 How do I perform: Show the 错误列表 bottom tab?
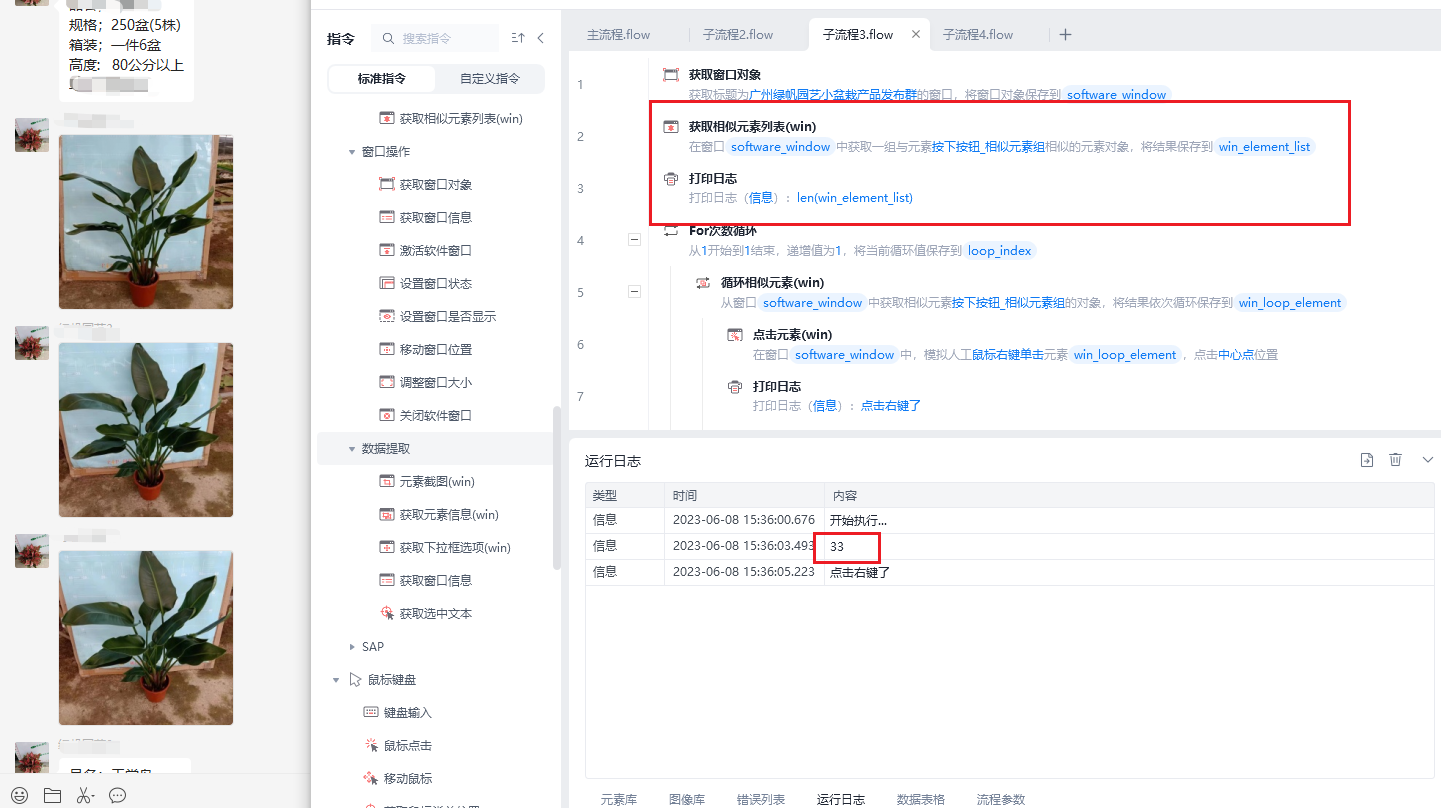tap(761, 799)
